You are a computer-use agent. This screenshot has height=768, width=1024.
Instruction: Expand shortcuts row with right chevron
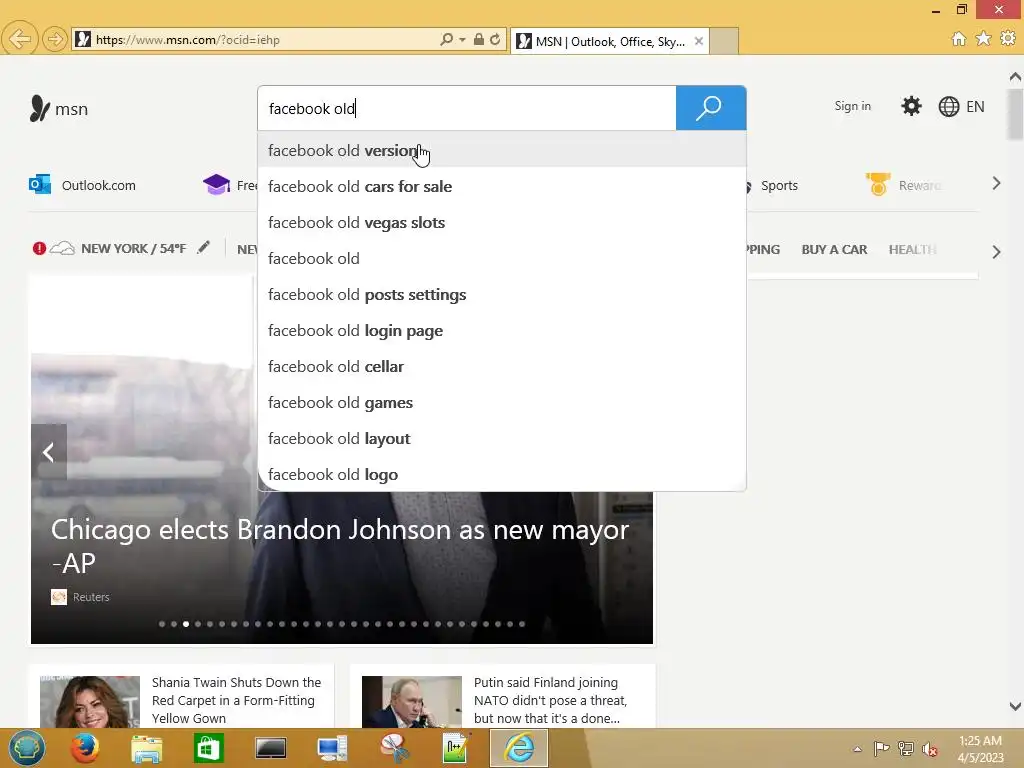(996, 184)
